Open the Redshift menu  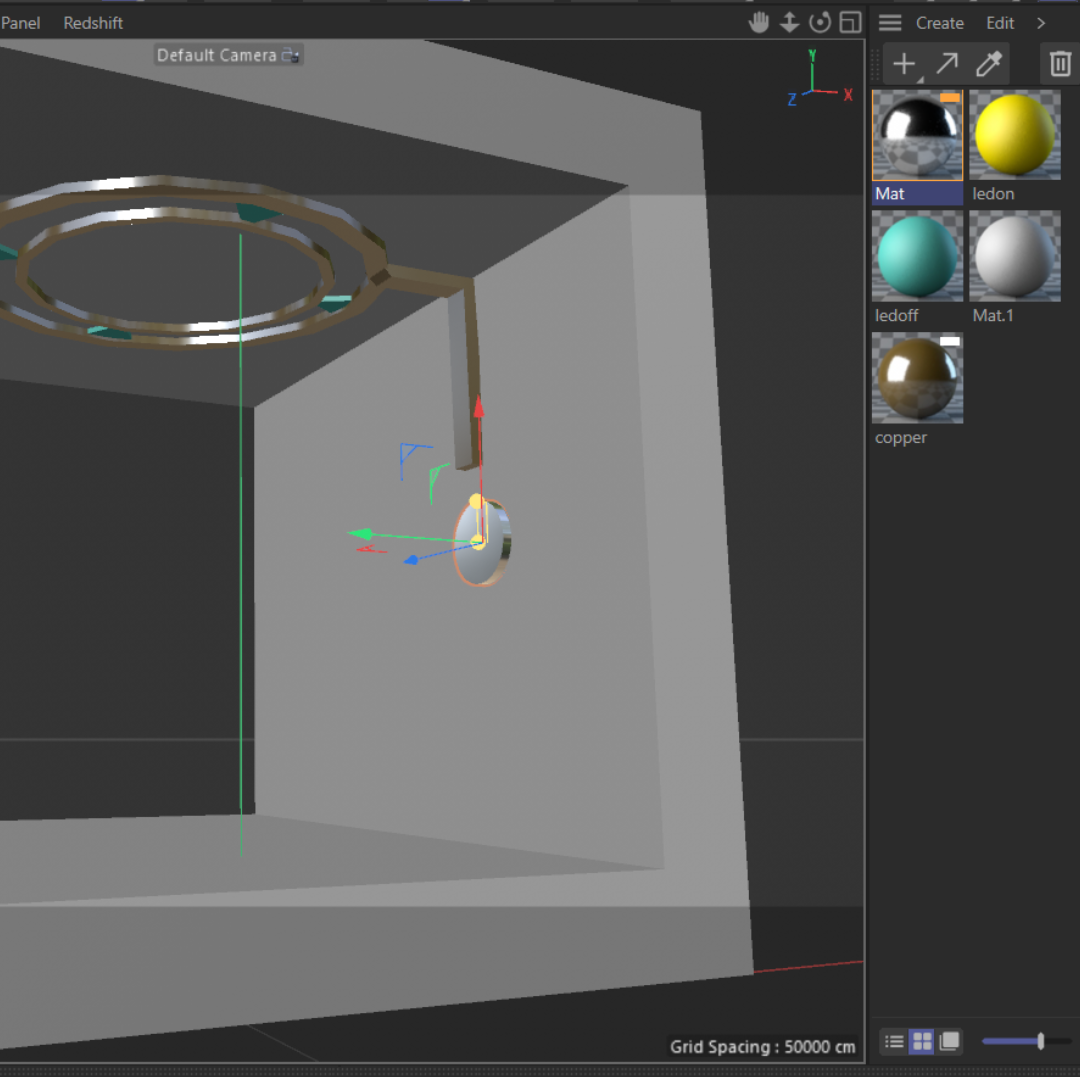point(92,22)
